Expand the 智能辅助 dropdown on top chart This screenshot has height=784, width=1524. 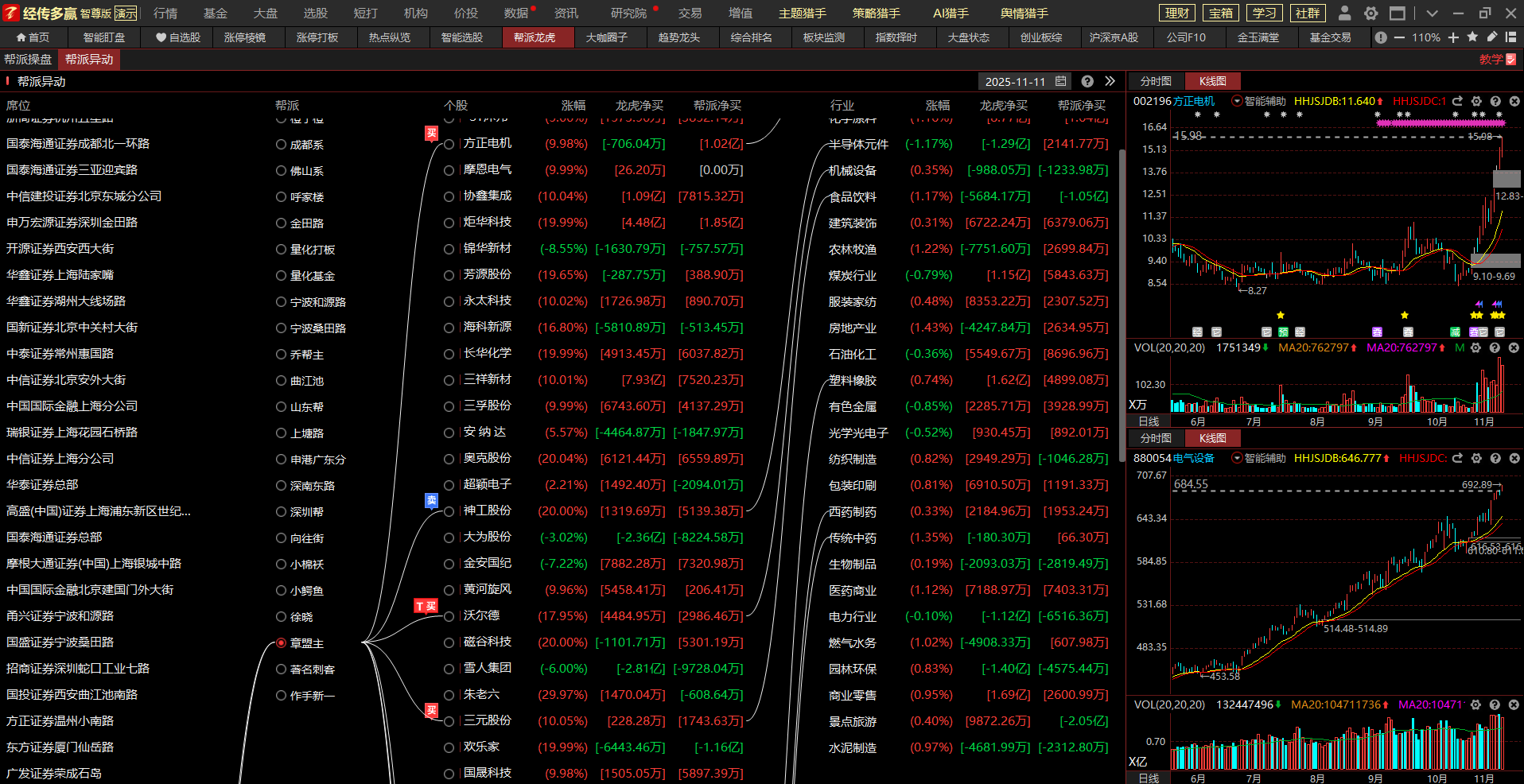(x=1237, y=101)
